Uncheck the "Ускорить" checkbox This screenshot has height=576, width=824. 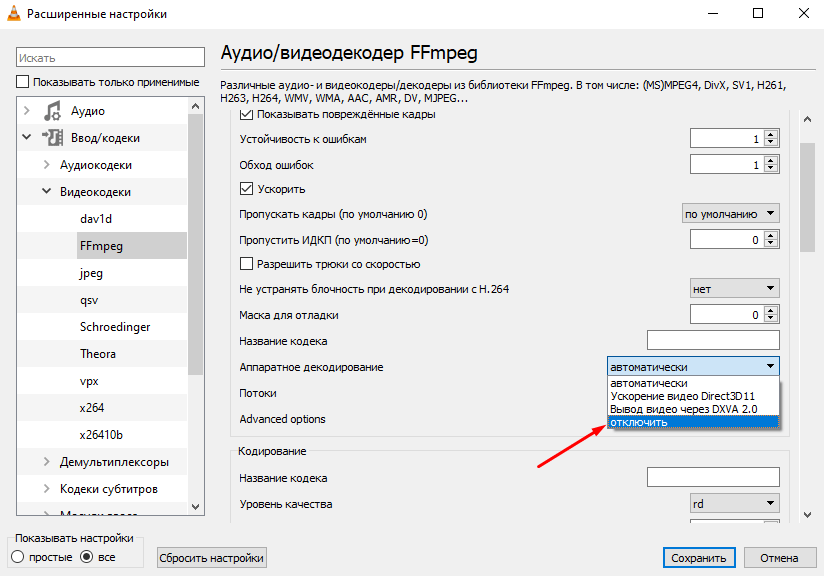click(x=247, y=189)
